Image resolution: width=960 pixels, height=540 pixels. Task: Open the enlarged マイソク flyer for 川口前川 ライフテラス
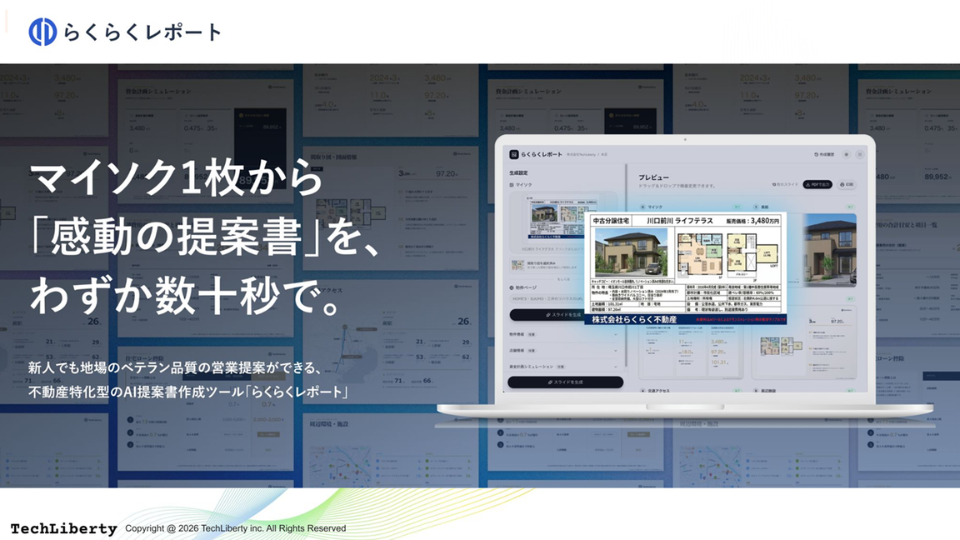(686, 268)
